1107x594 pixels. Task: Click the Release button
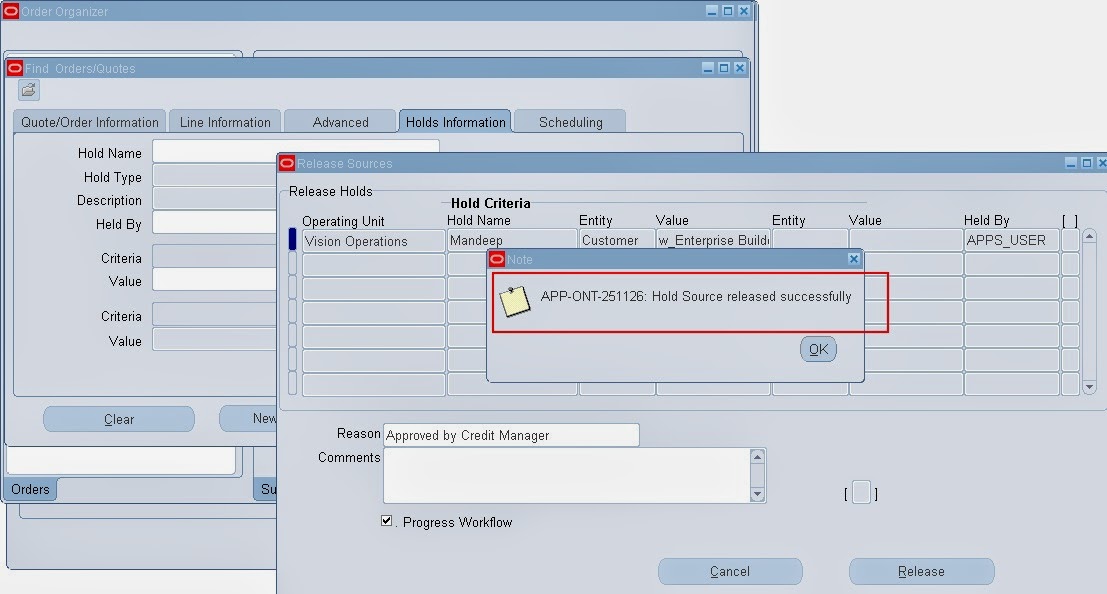click(x=920, y=571)
